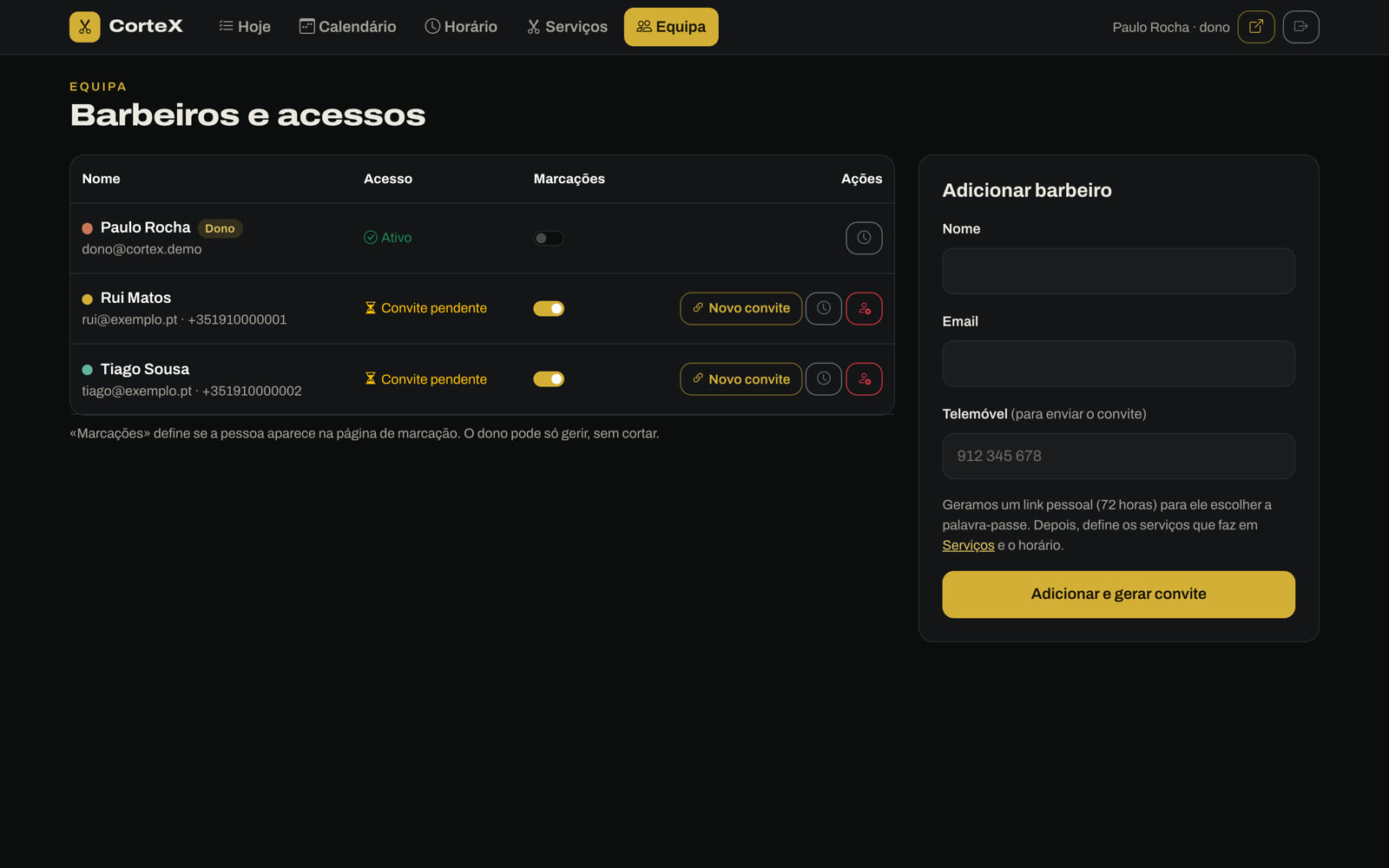The width and height of the screenshot is (1389, 868).
Task: Generate Novo convite for Tiago Sousa
Action: click(741, 378)
